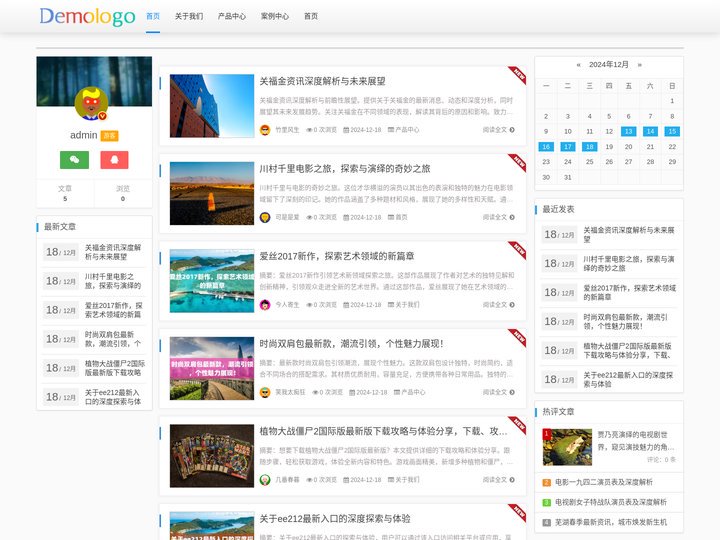This screenshot has height=540, width=720.
Task: Open 最新文章 item 关于ee212最新入口
Action: click(x=113, y=397)
